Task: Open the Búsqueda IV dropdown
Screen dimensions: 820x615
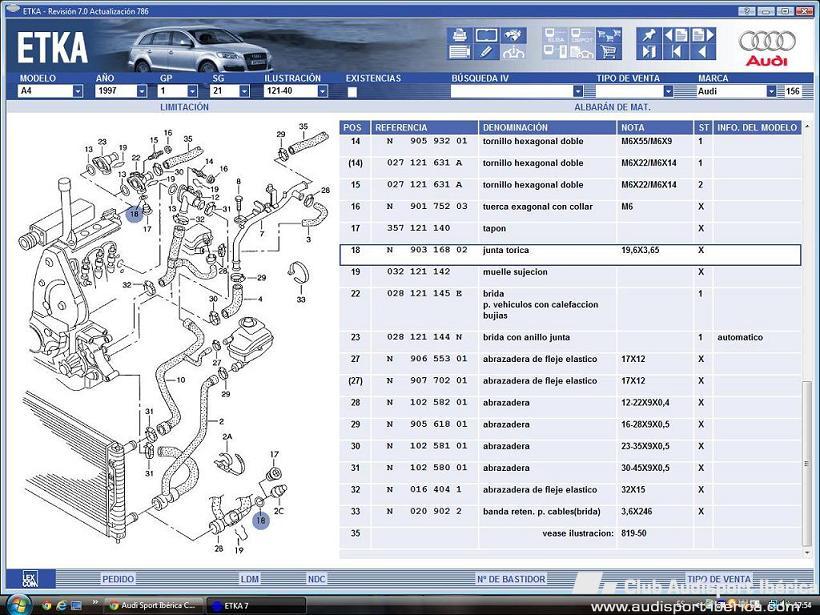Action: tap(578, 92)
